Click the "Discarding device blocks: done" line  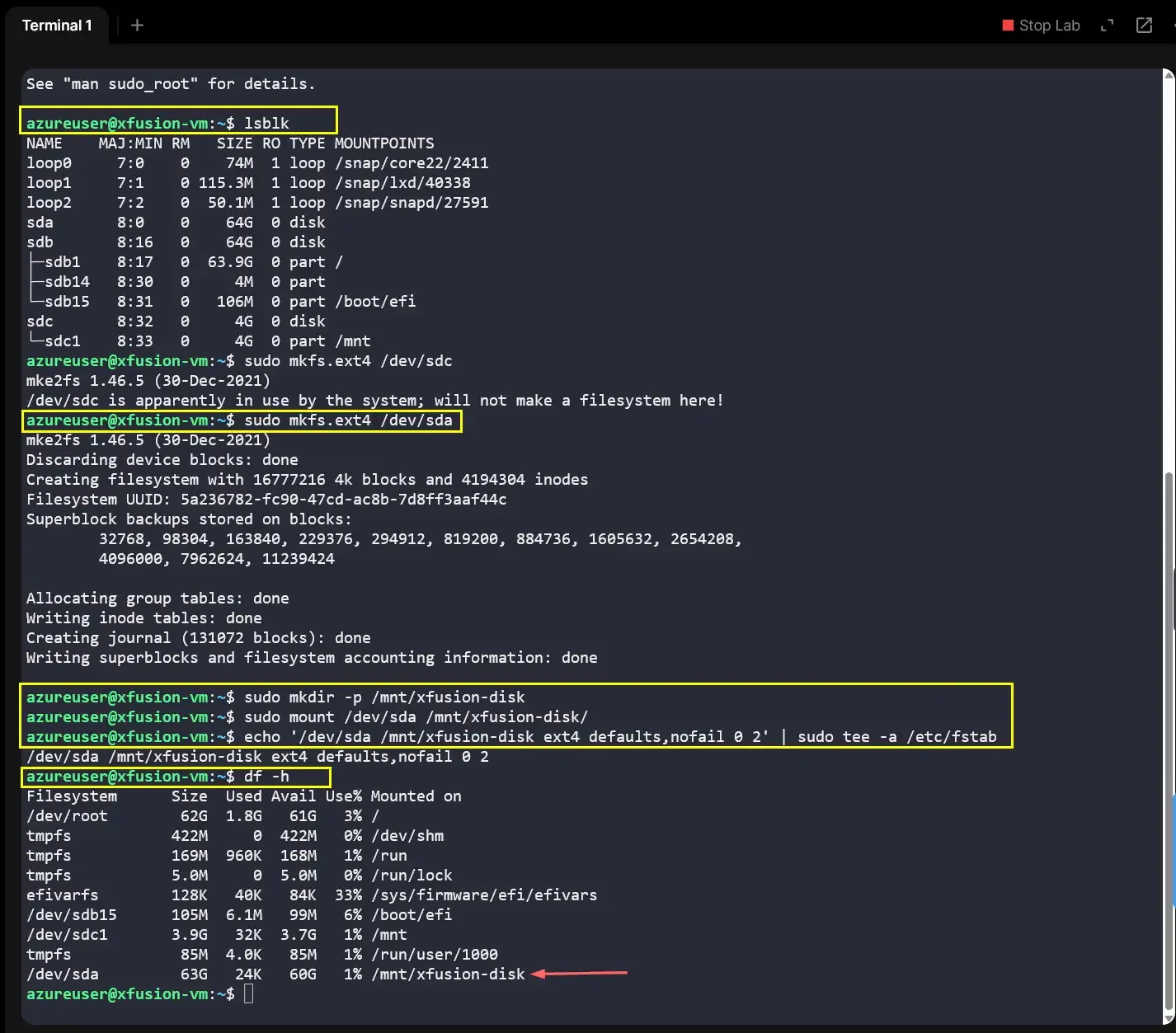(x=162, y=460)
